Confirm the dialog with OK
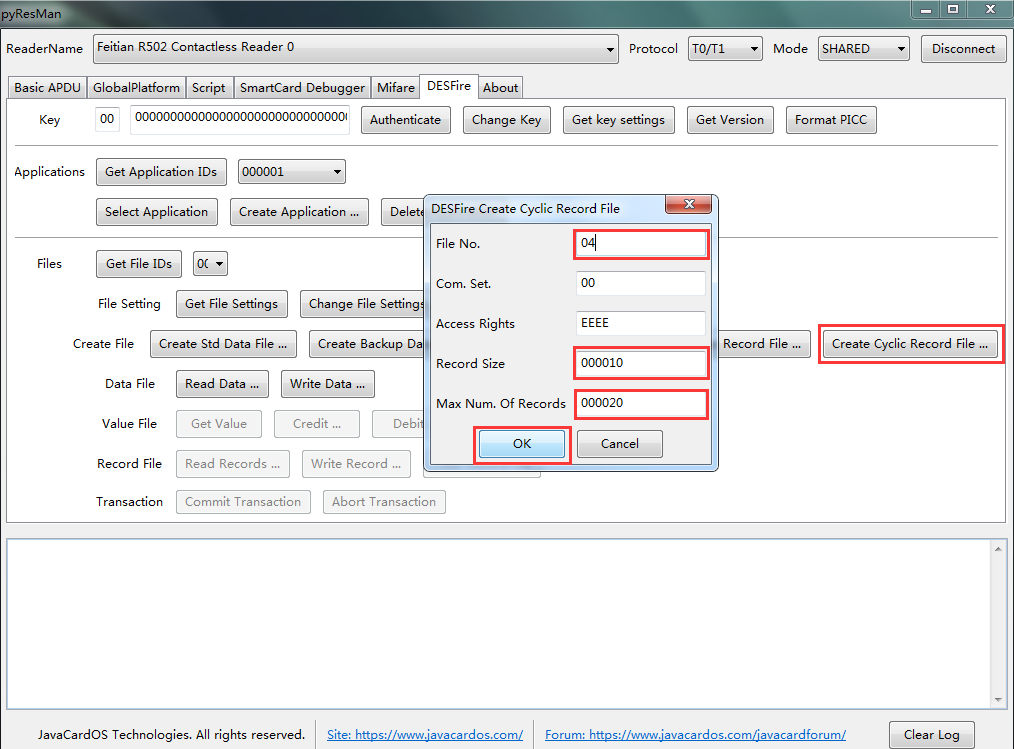Screen dimensions: 1014x749 coord(522,444)
